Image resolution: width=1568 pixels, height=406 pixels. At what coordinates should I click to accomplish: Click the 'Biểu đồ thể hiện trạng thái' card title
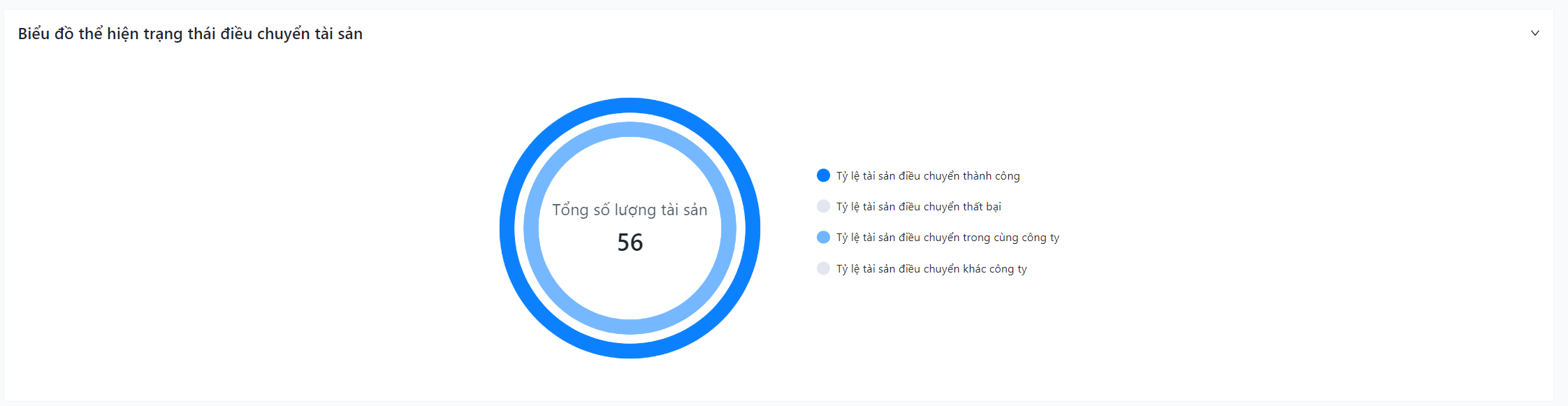point(190,34)
